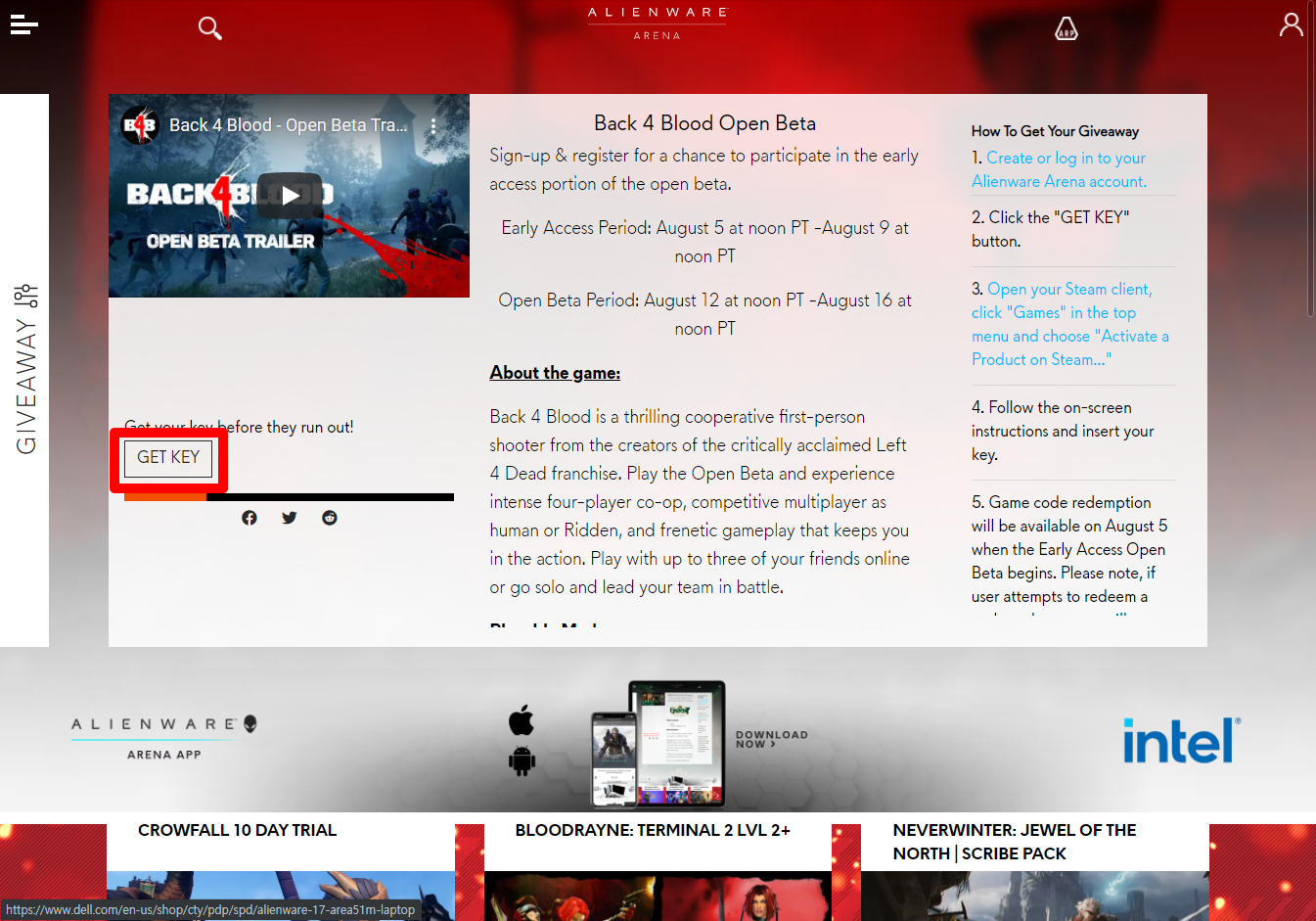The height and width of the screenshot is (921, 1316).
Task: Click the search magnifier icon
Action: click(210, 27)
